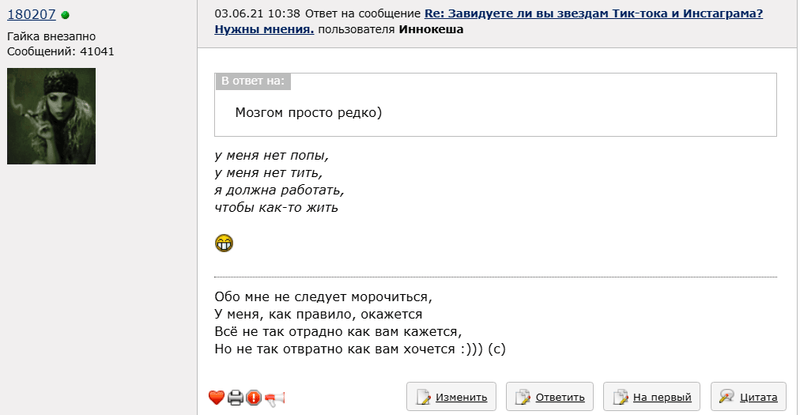Report the post with red exclamation icon
The width and height of the screenshot is (800, 415).
point(254,397)
